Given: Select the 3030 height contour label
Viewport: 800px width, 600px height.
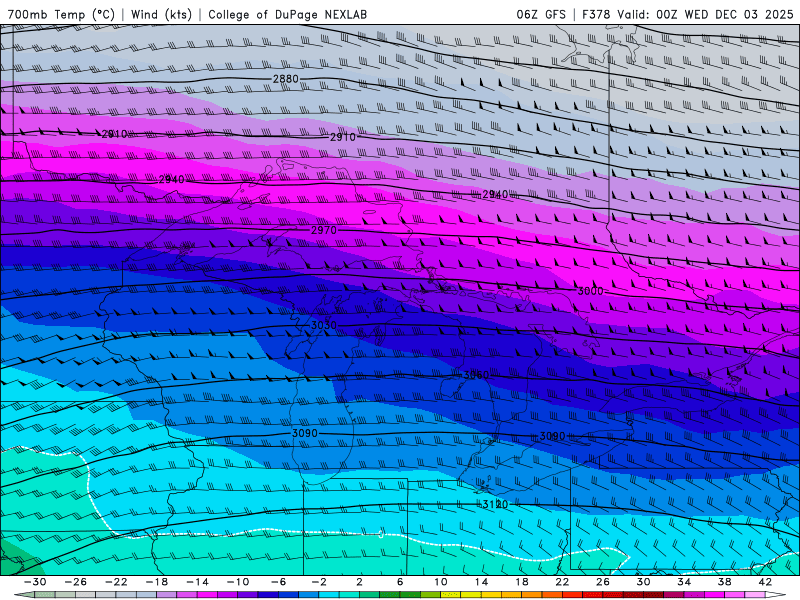Looking at the screenshot, I should click(x=324, y=325).
